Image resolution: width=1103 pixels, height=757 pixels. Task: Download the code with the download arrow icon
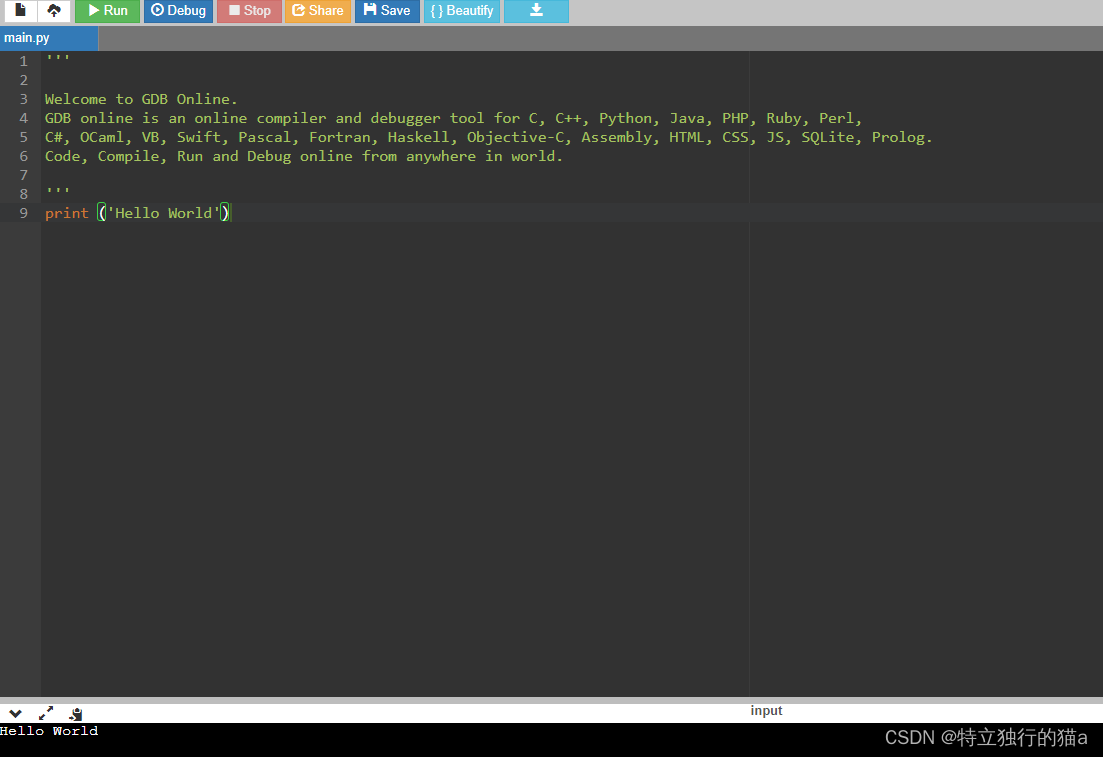coord(536,11)
